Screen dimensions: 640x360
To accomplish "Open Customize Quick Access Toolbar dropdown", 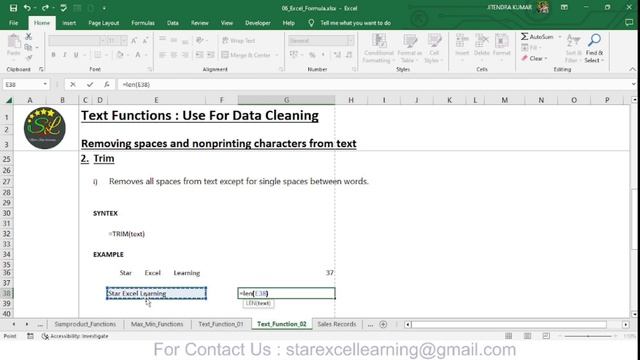I will [x=104, y=8].
